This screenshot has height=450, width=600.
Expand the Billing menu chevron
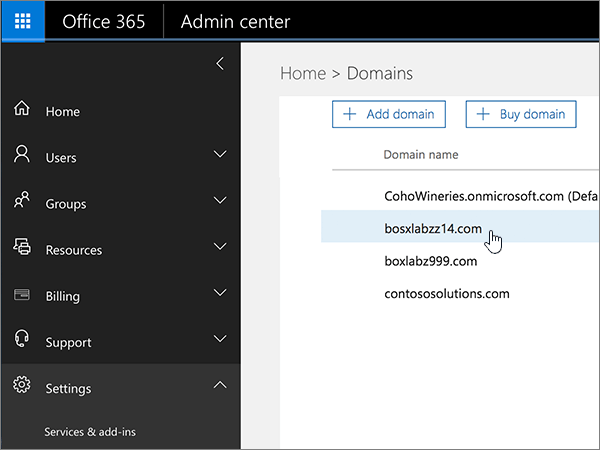pyautogui.click(x=220, y=293)
